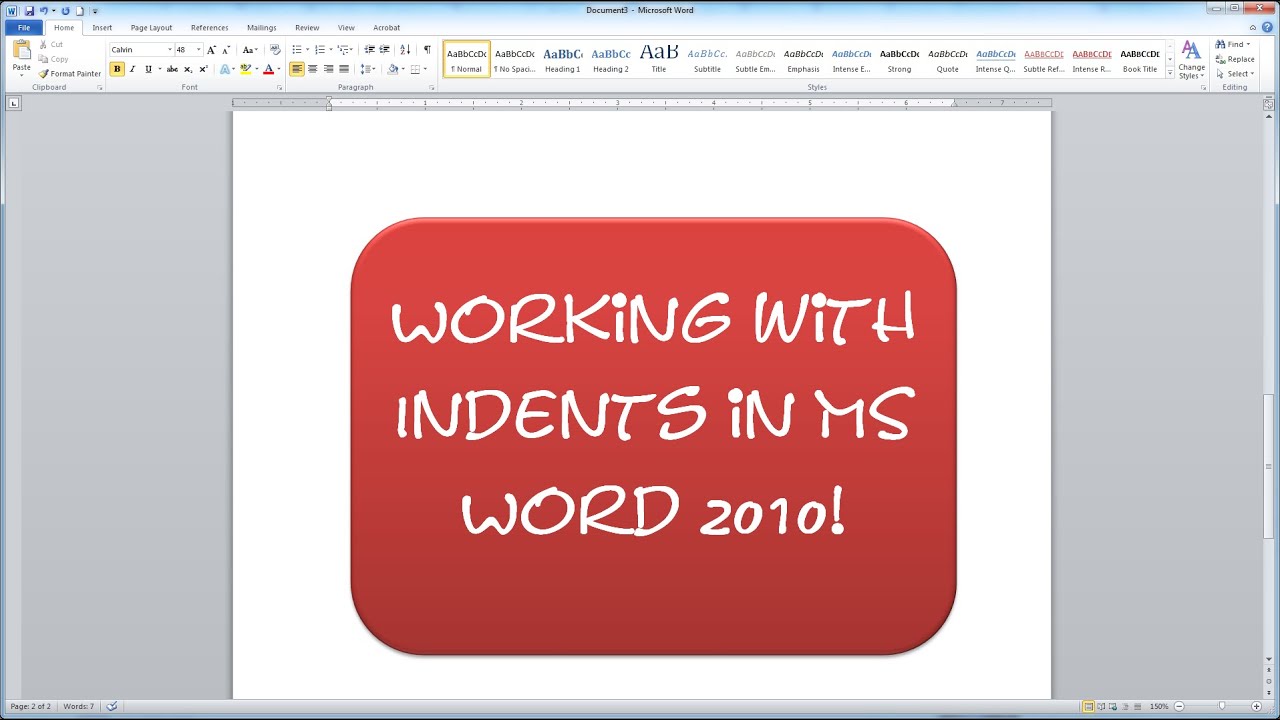
Task: Open font size dropdown showing 48
Action: click(198, 49)
